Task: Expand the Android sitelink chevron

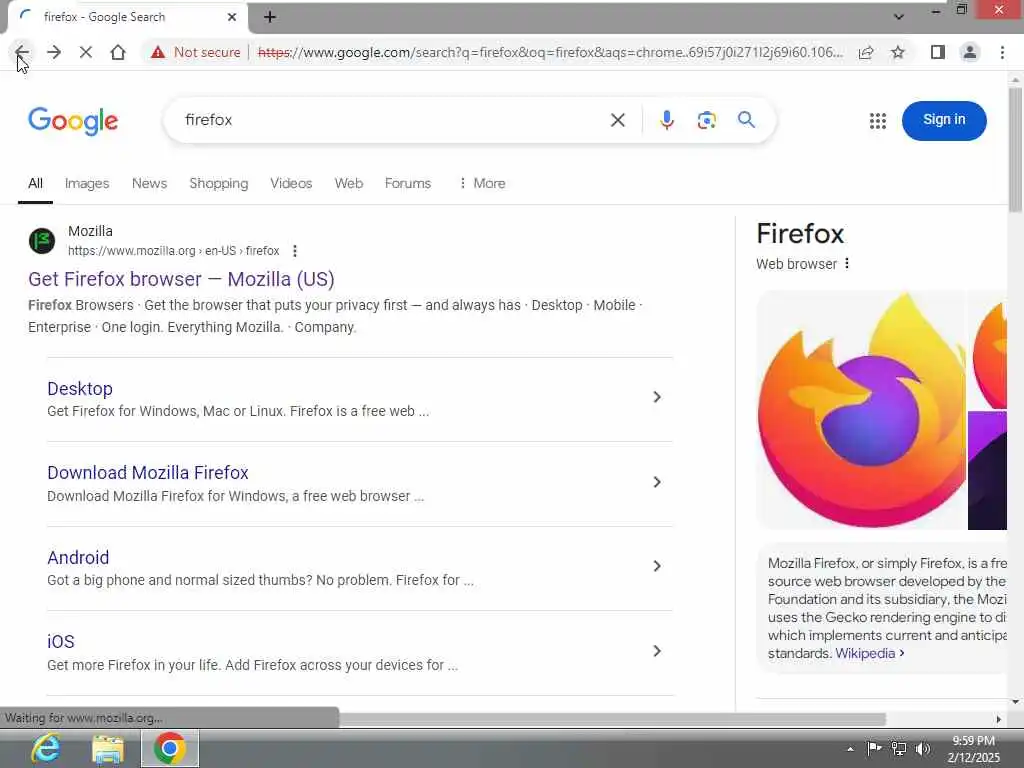Action: coord(657,566)
